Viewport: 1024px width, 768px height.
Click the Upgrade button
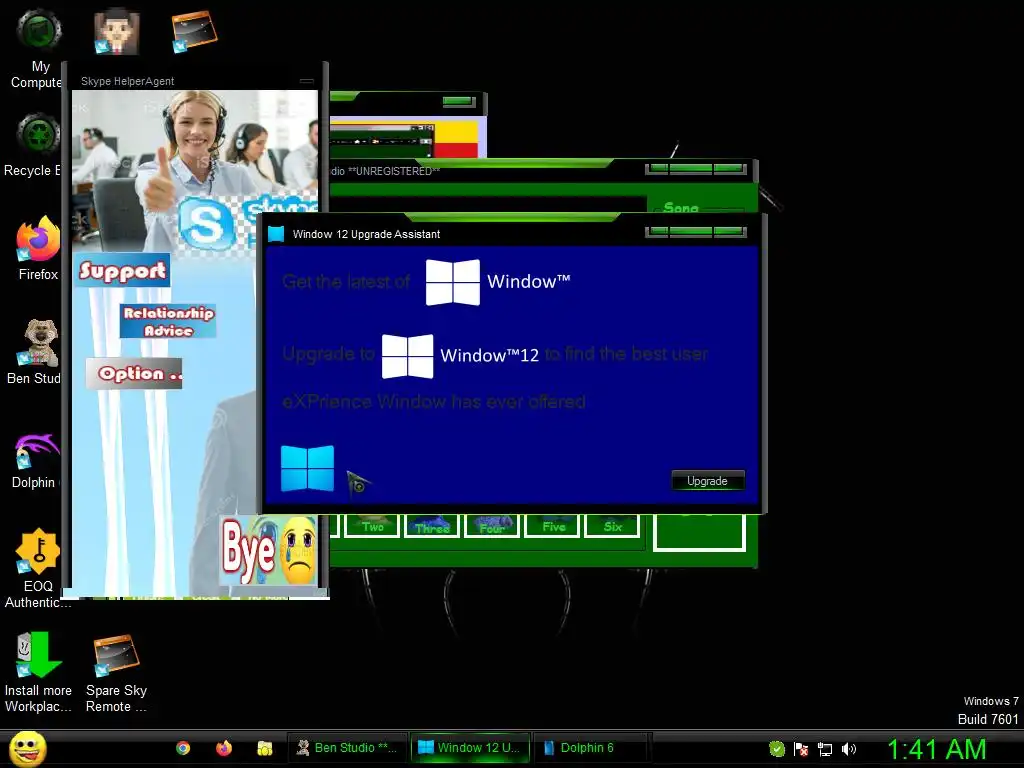pyautogui.click(x=708, y=481)
